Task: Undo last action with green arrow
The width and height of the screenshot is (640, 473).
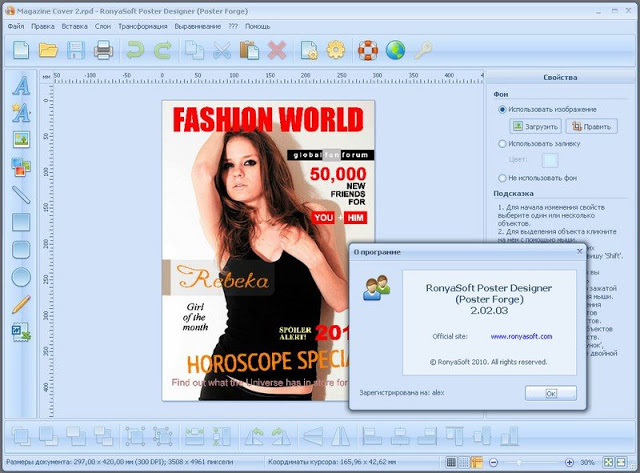Action: point(135,50)
